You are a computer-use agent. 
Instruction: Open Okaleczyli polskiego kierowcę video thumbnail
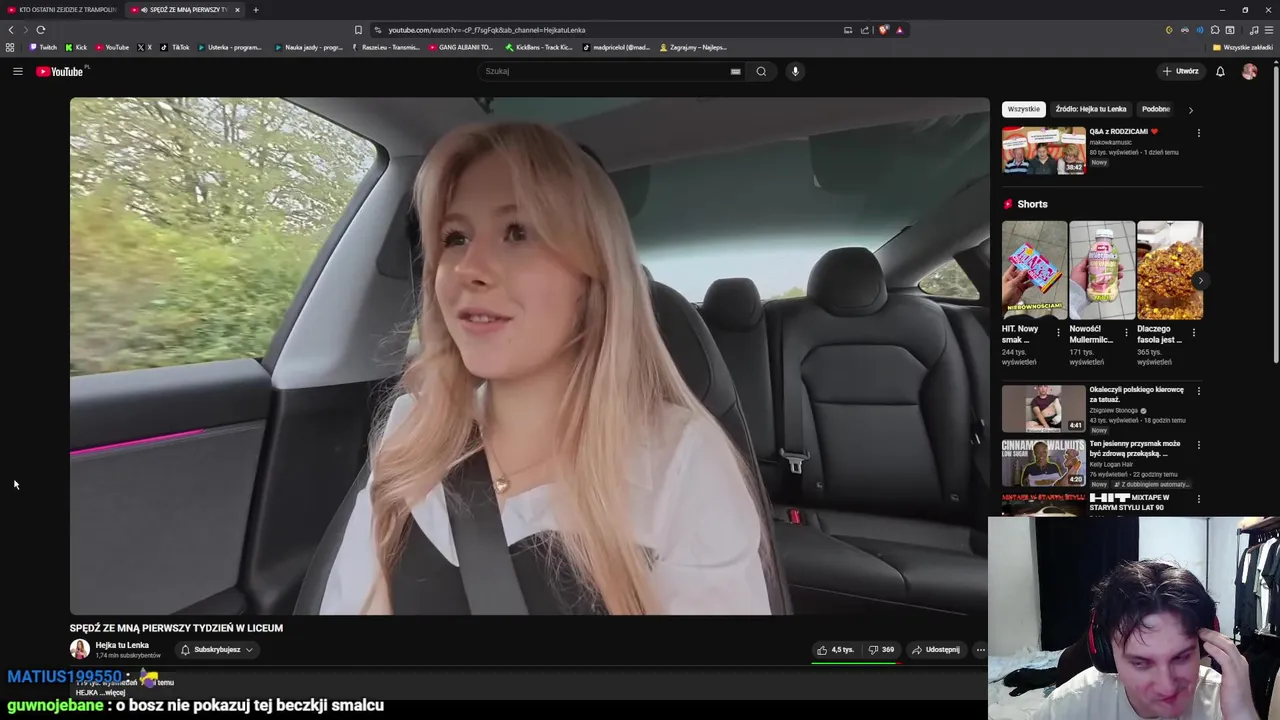pyautogui.click(x=1043, y=408)
